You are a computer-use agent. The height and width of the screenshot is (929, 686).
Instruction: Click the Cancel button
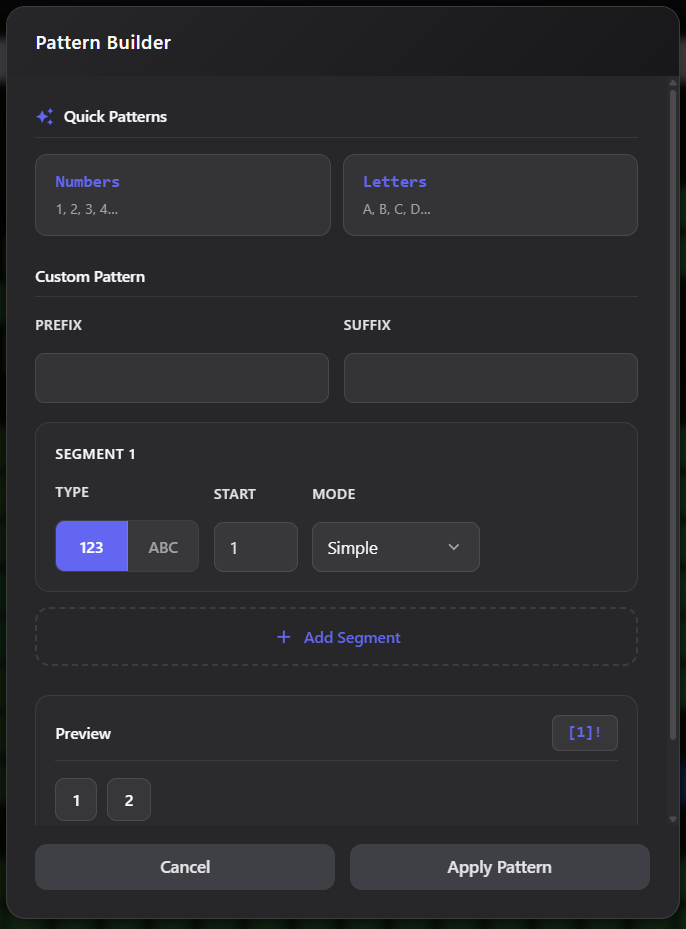coord(185,867)
